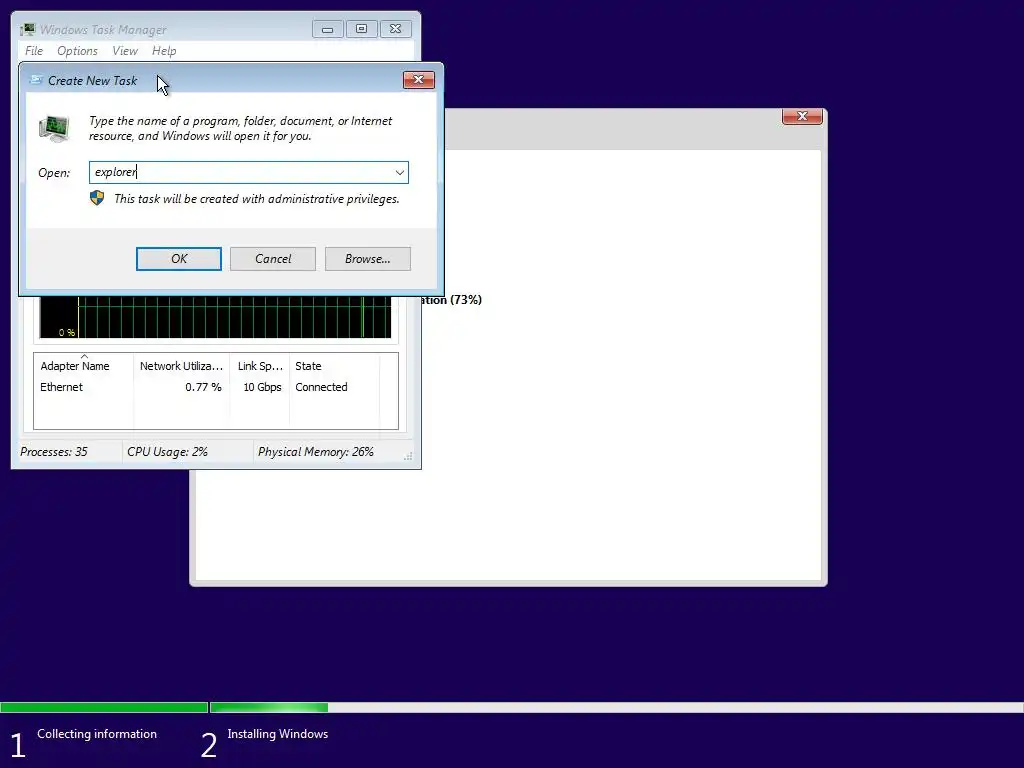Click the network utilization graph
Screen dimensions: 1024x768
216,317
